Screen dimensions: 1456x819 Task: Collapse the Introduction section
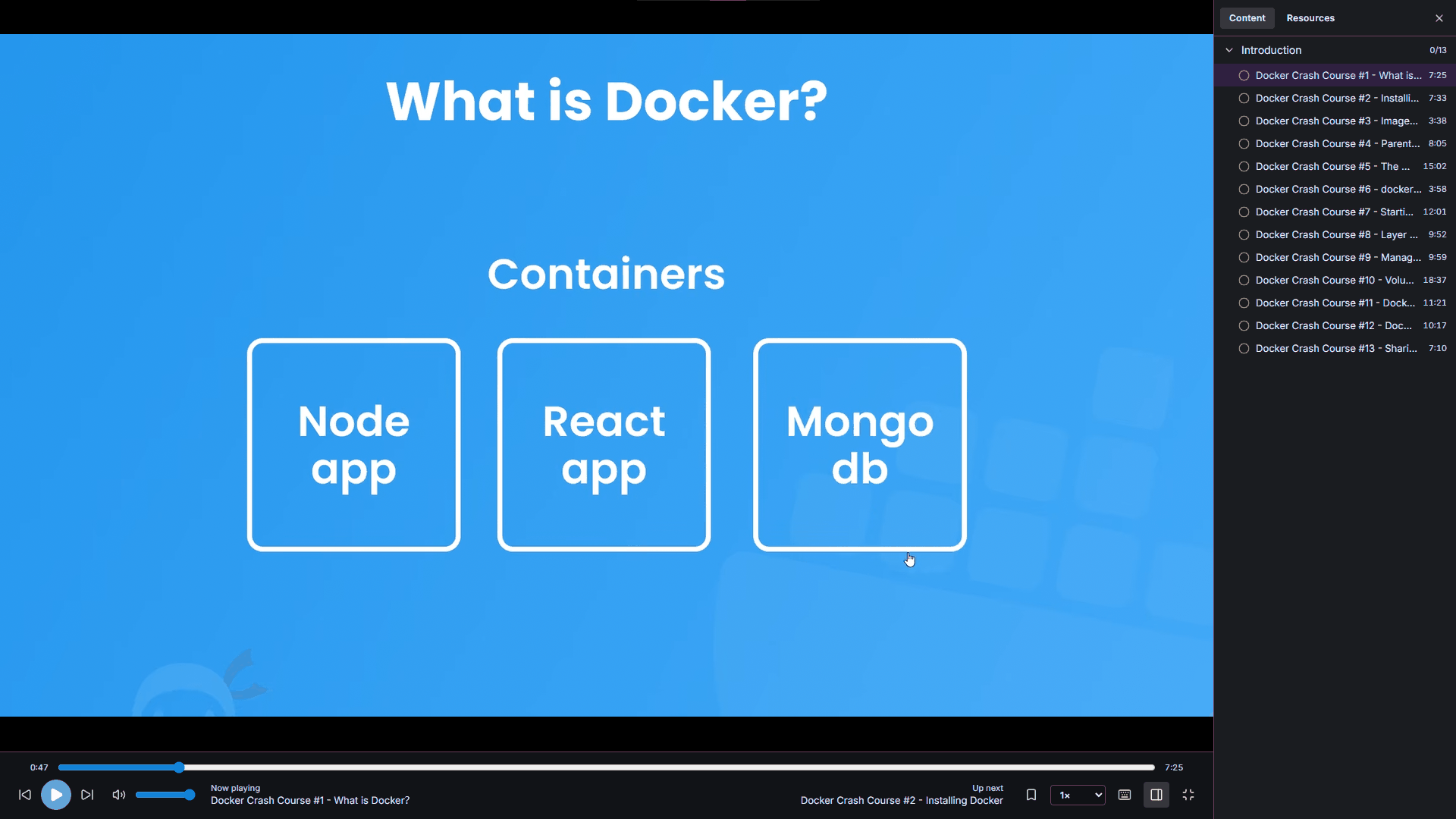click(1229, 50)
